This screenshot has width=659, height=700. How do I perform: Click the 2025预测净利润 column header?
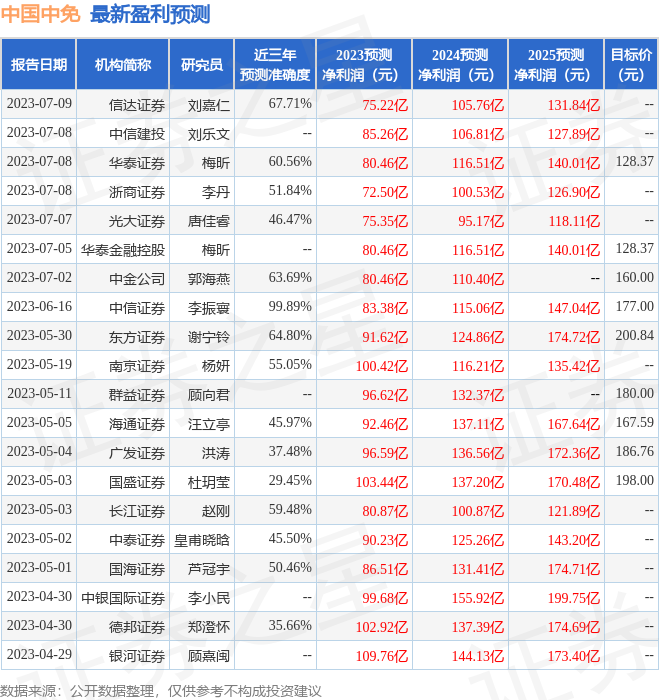pyautogui.click(x=556, y=64)
